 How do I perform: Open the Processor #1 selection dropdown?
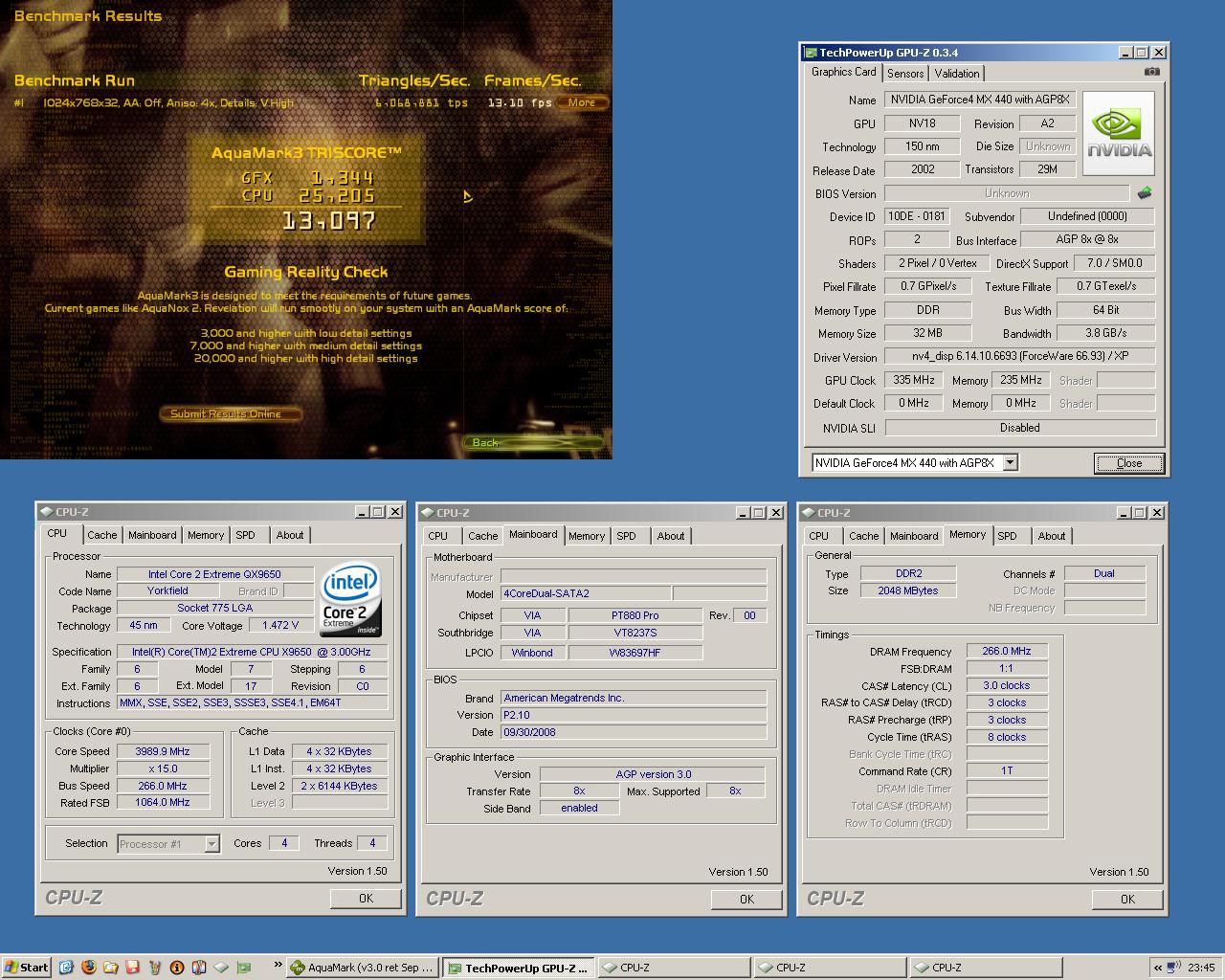coord(212,844)
